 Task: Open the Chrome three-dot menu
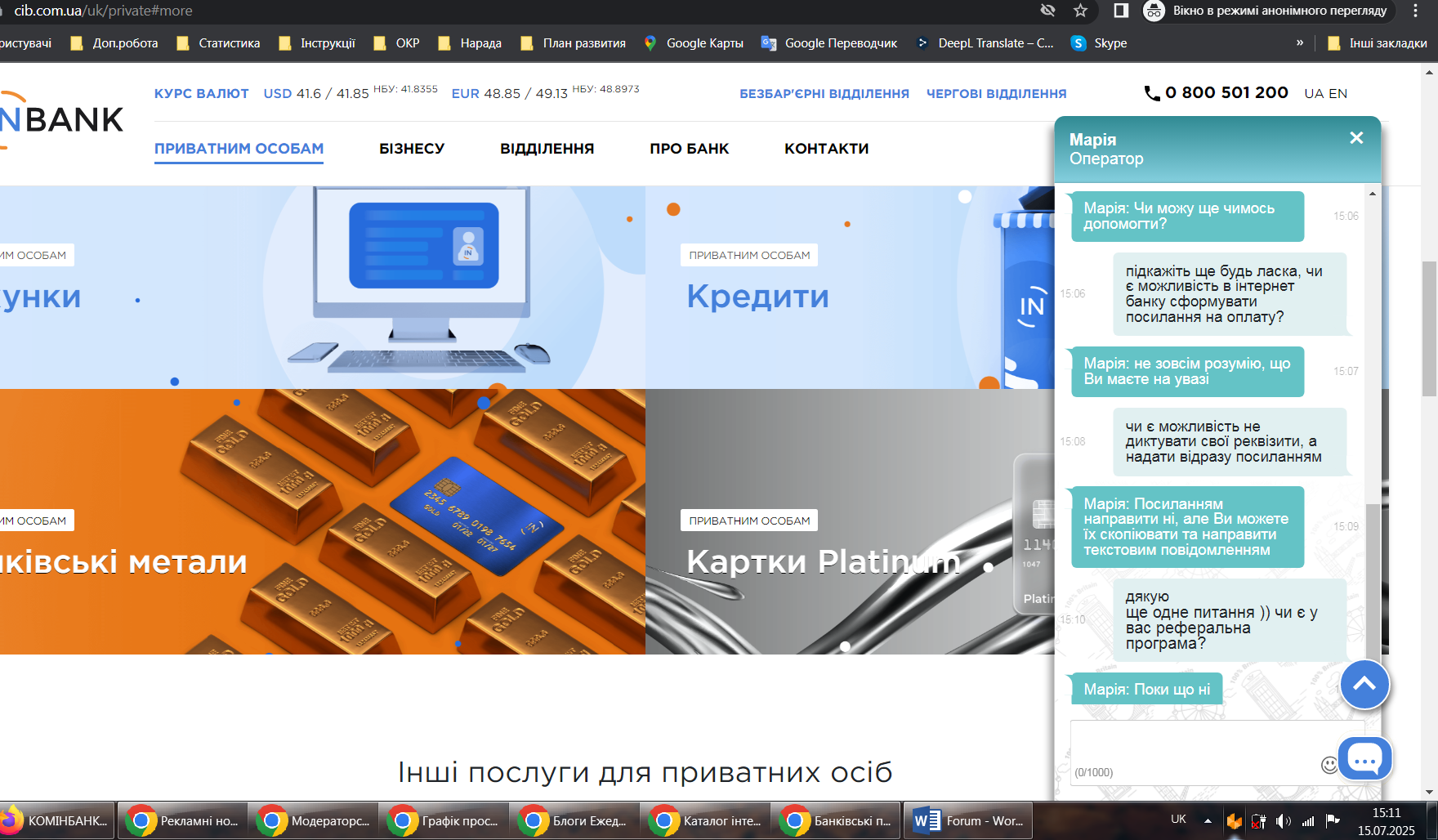[x=1416, y=11]
